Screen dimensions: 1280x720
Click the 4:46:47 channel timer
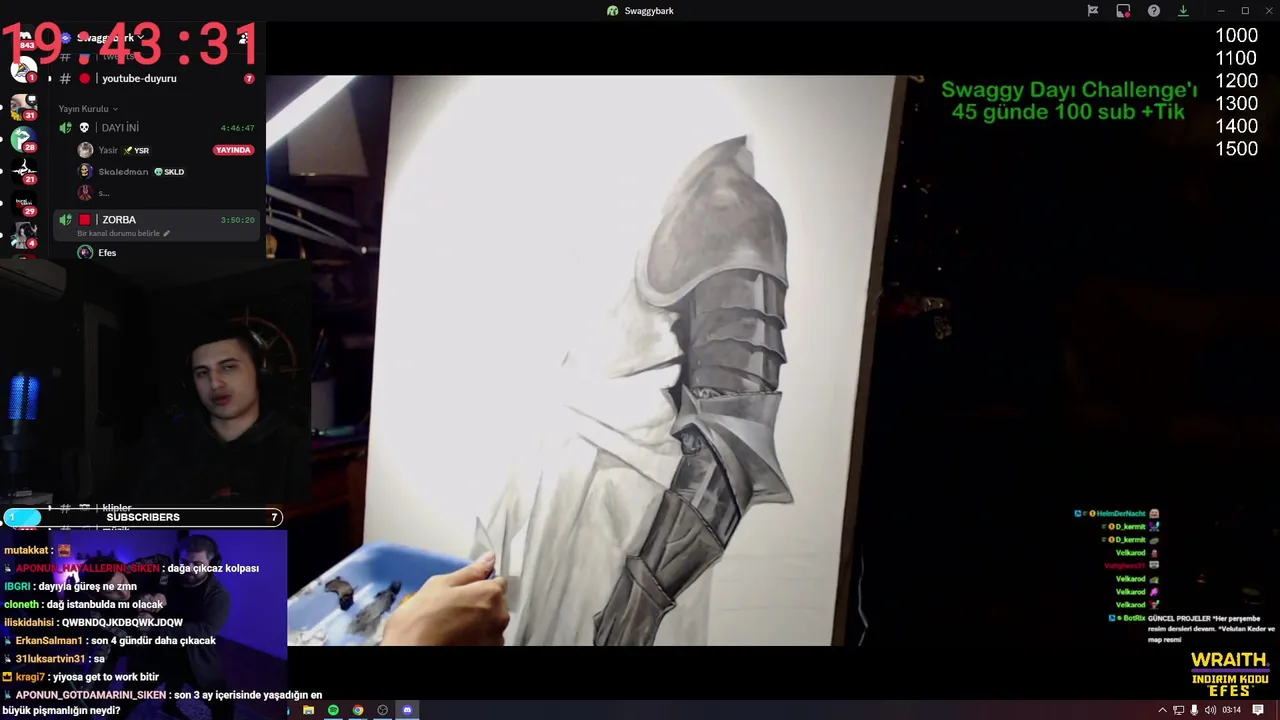click(237, 128)
